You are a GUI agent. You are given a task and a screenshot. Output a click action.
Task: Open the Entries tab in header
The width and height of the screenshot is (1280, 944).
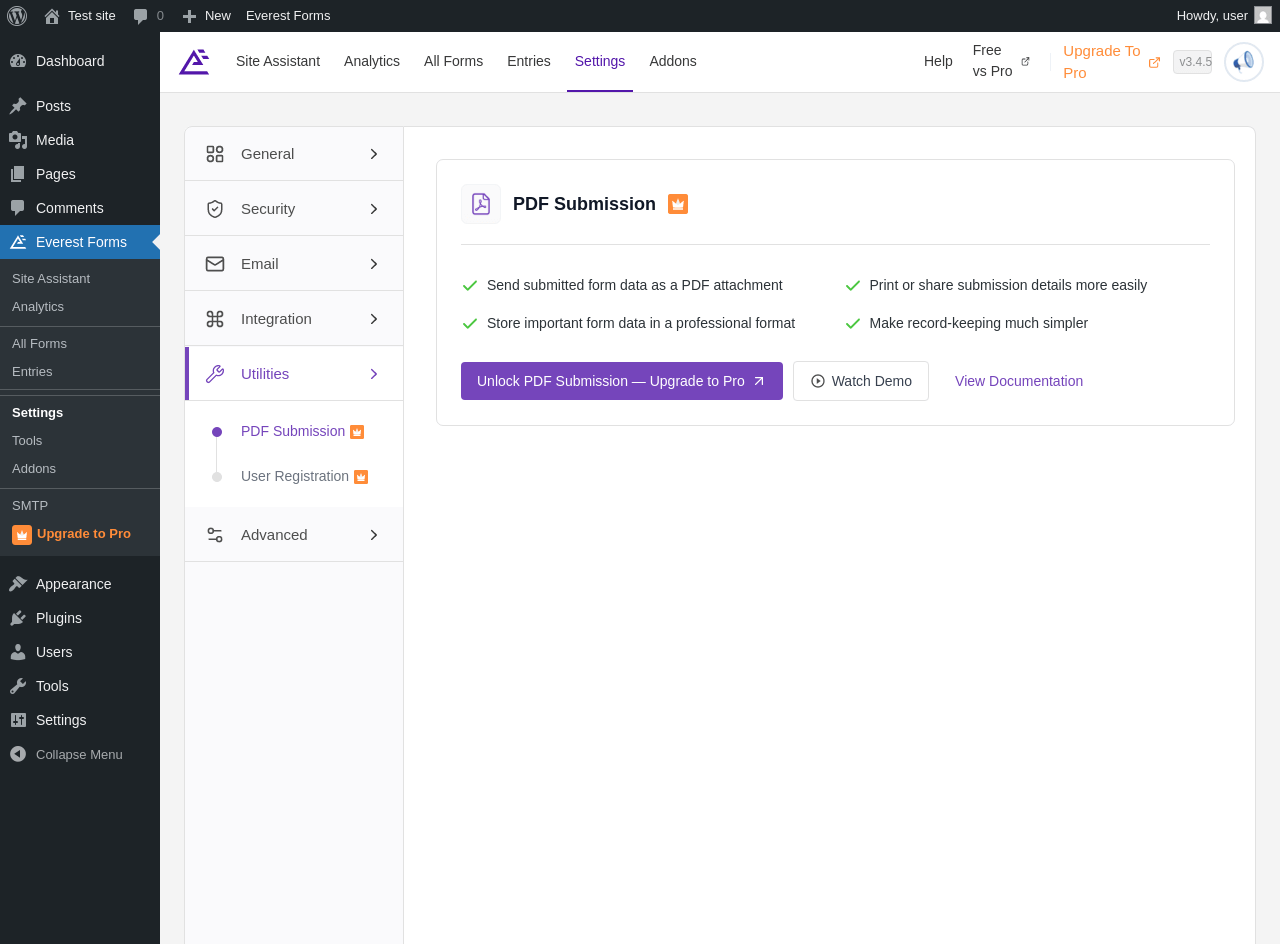tap(529, 61)
